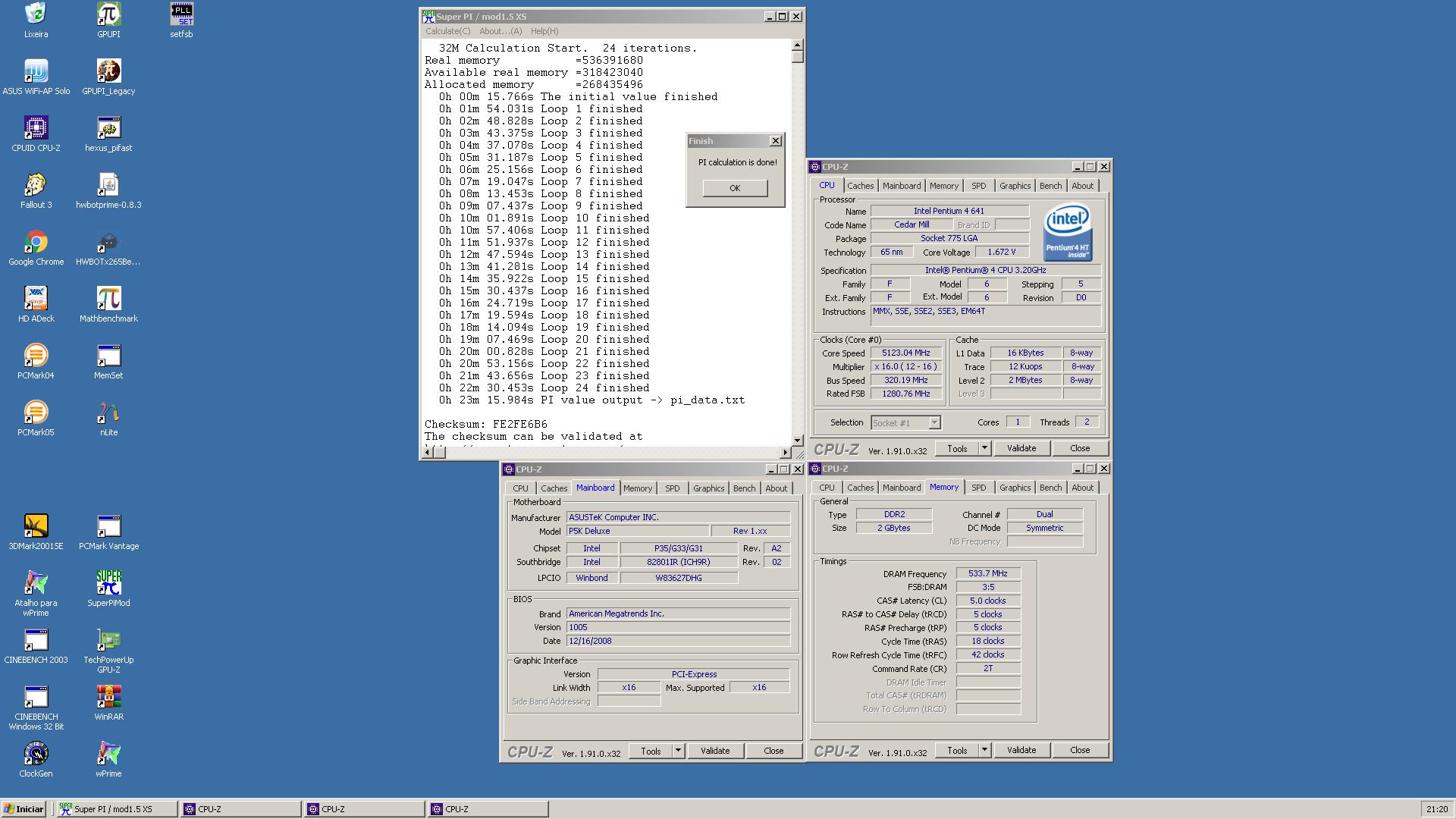Screen dimensions: 1456x819
Task: Open HWBOTx265Benchmark desktop icon
Action: pyautogui.click(x=108, y=248)
